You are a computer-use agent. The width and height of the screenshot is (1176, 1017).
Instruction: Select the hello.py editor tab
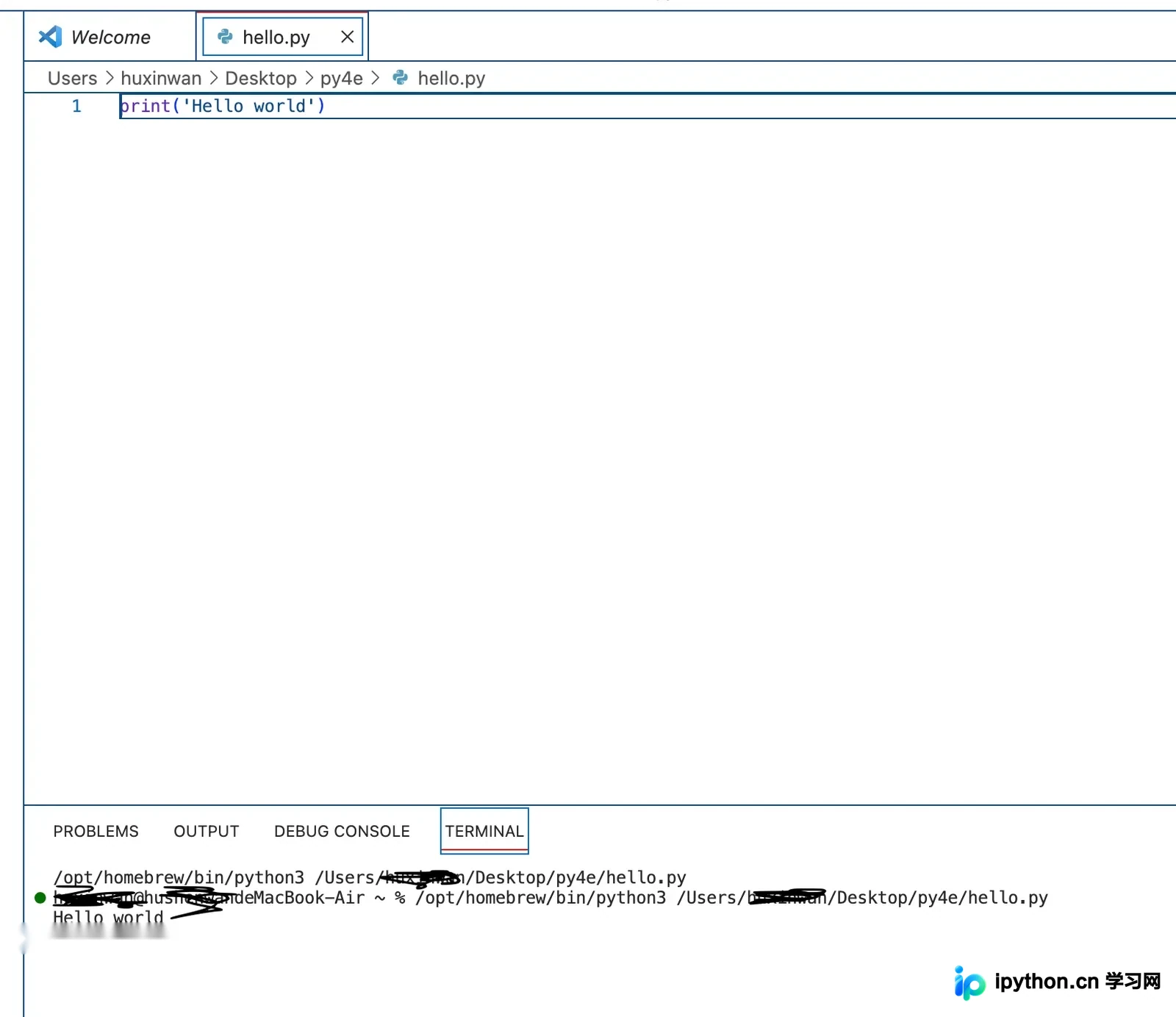point(282,37)
